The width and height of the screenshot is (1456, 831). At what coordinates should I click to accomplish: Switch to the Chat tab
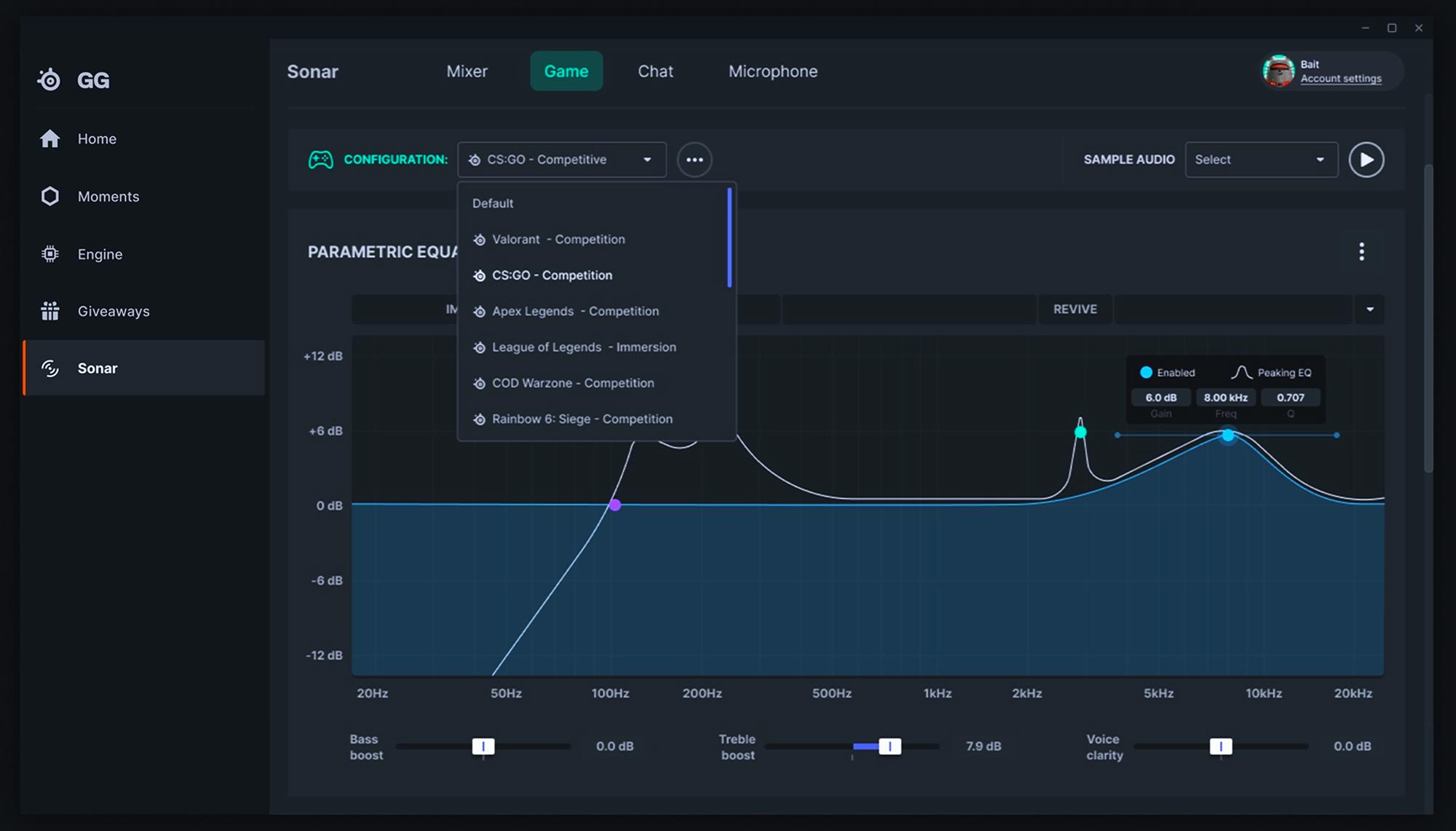pos(655,71)
